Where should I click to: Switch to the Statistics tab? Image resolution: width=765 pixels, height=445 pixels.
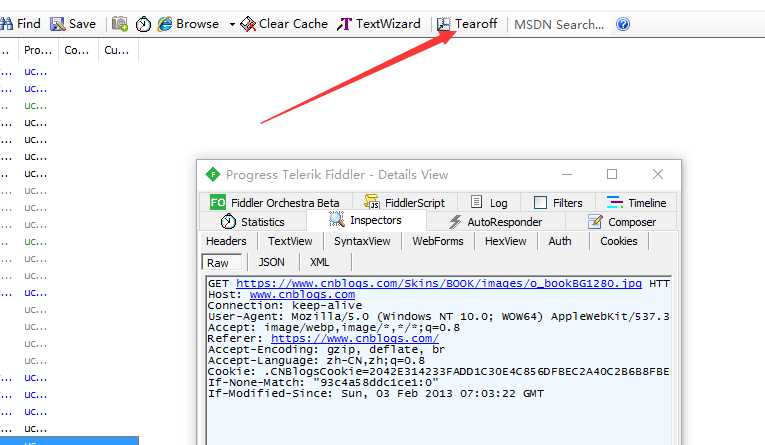(x=253, y=222)
